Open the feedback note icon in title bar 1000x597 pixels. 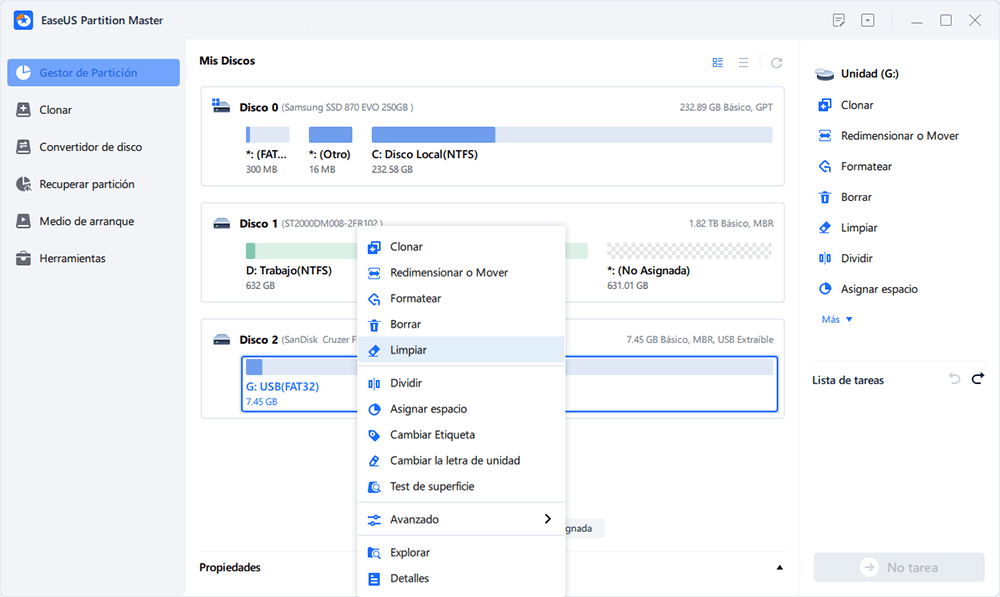(839, 20)
